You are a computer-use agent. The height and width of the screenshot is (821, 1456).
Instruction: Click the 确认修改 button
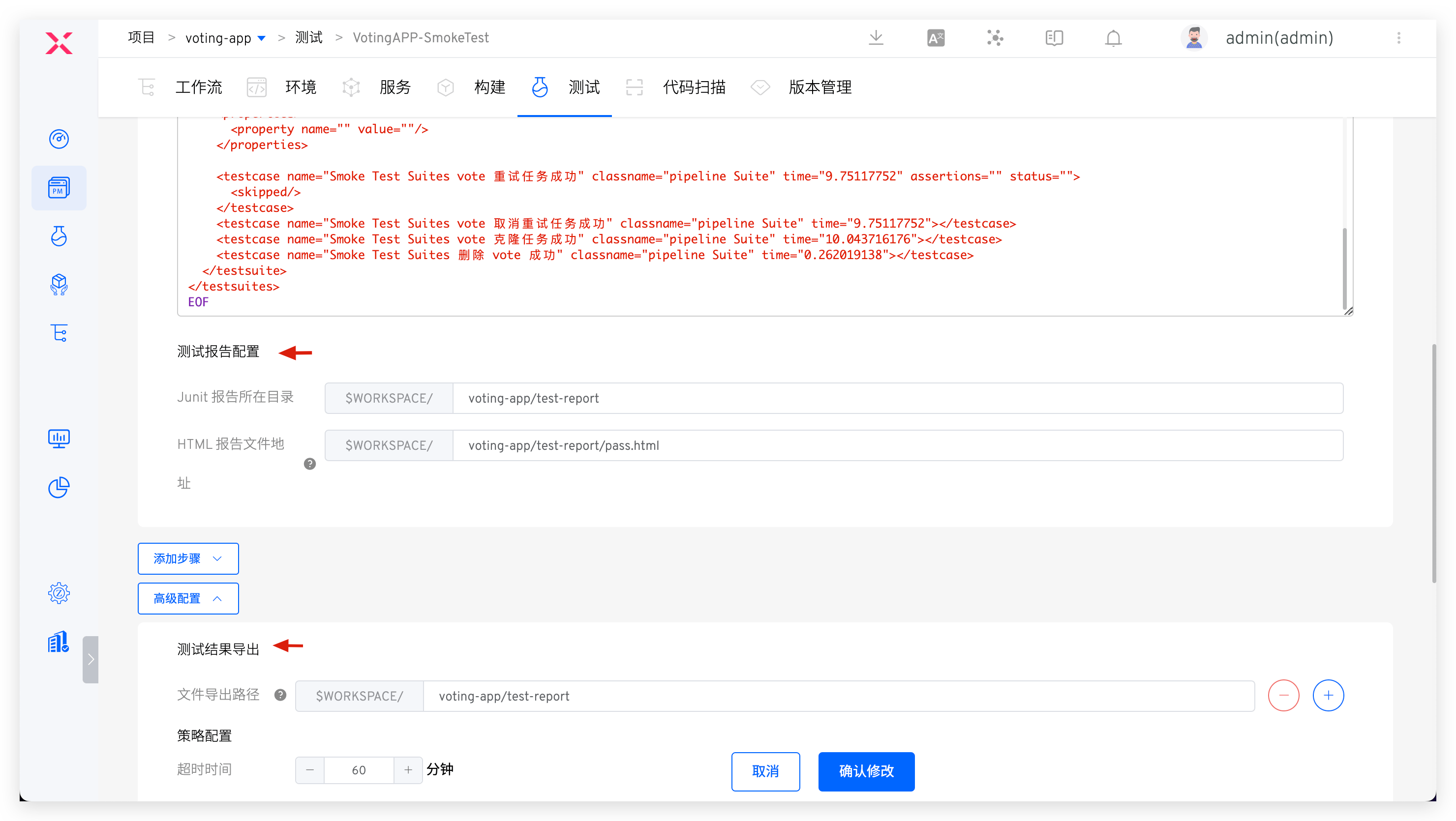click(x=866, y=771)
